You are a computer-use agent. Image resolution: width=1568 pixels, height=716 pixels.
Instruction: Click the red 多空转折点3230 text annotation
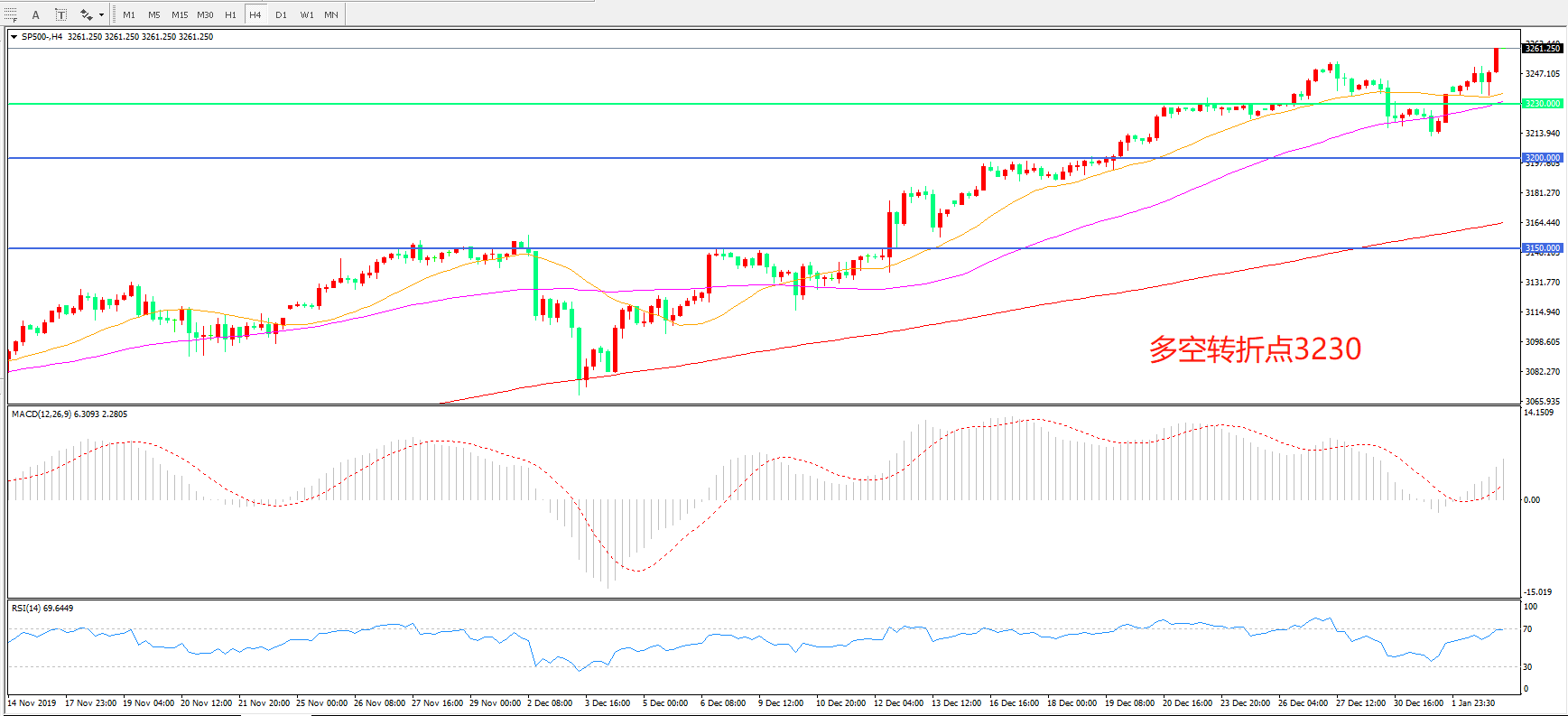pos(1254,349)
